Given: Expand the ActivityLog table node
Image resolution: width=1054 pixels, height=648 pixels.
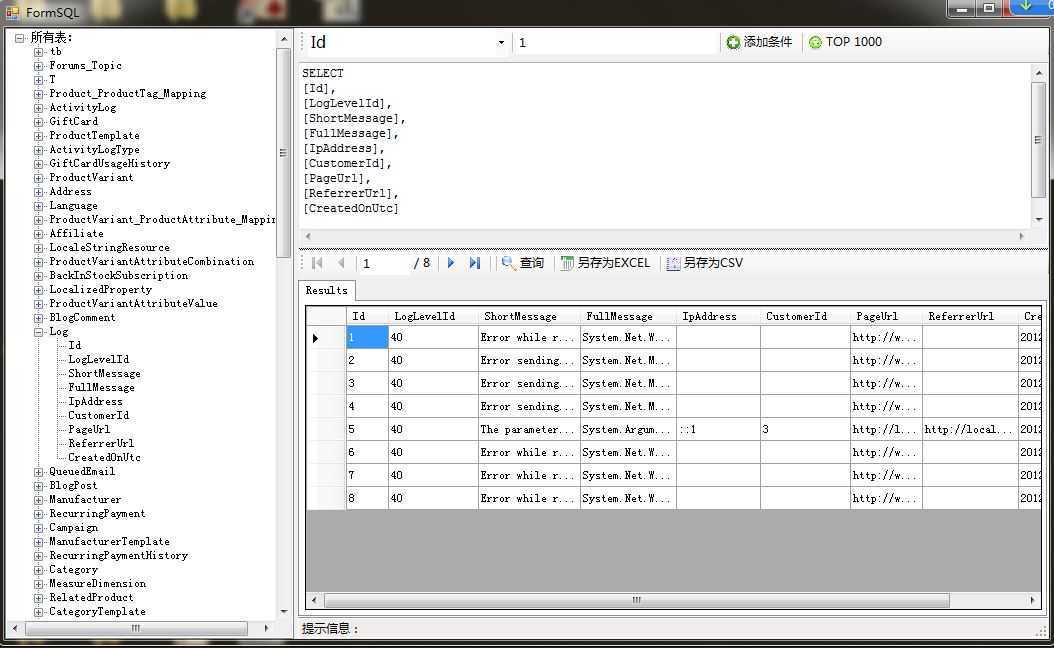Looking at the screenshot, I should 38,108.
